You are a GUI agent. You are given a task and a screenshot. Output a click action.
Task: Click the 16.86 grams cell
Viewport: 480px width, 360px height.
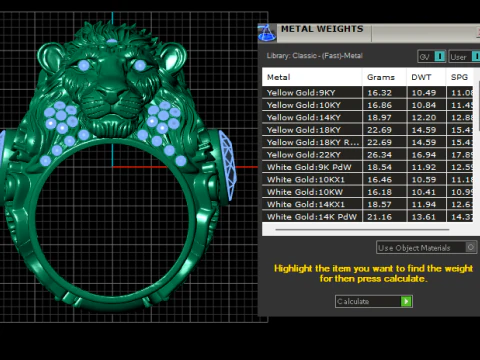pyautogui.click(x=384, y=105)
